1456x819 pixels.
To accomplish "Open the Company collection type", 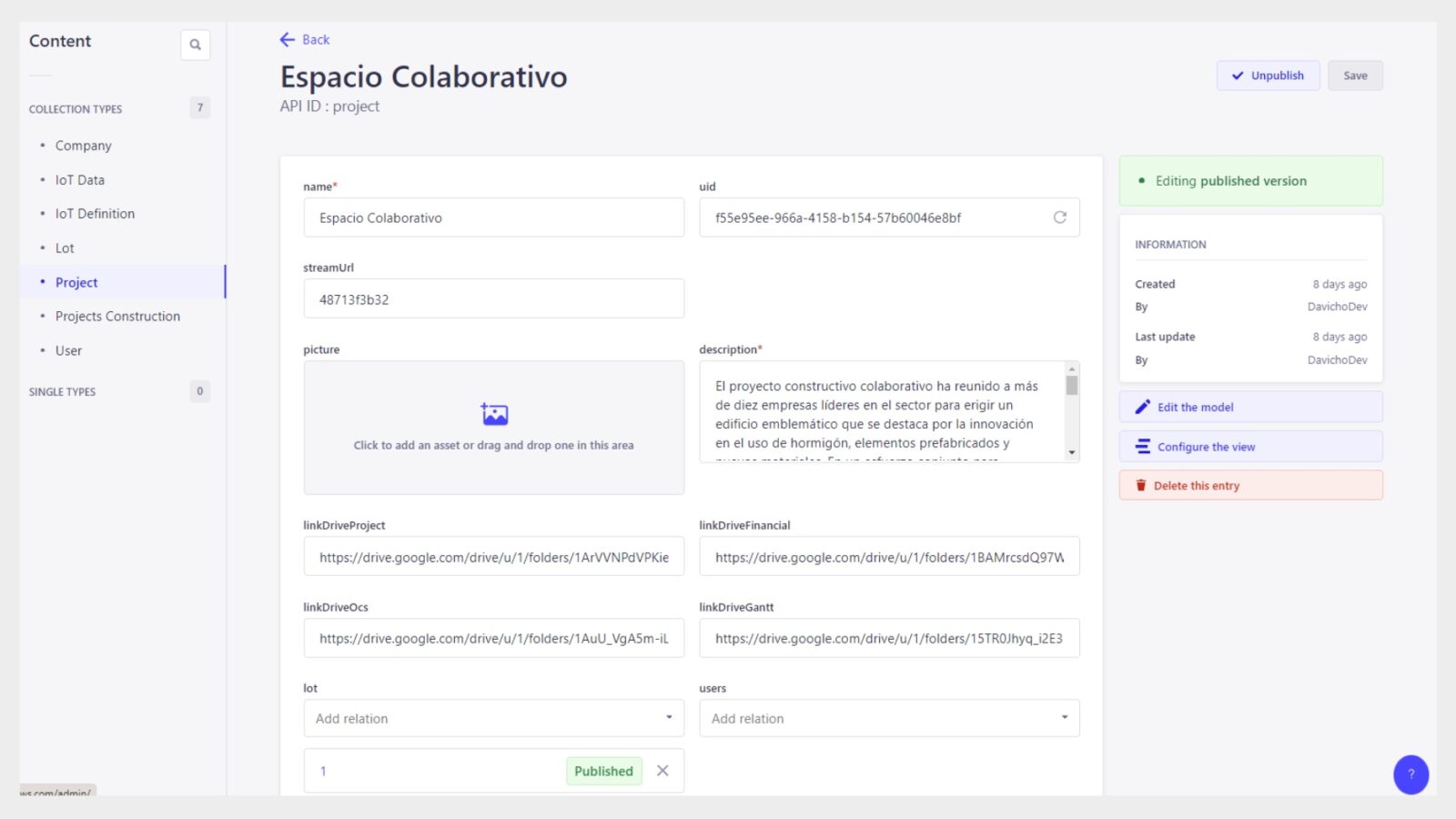I will (83, 146).
